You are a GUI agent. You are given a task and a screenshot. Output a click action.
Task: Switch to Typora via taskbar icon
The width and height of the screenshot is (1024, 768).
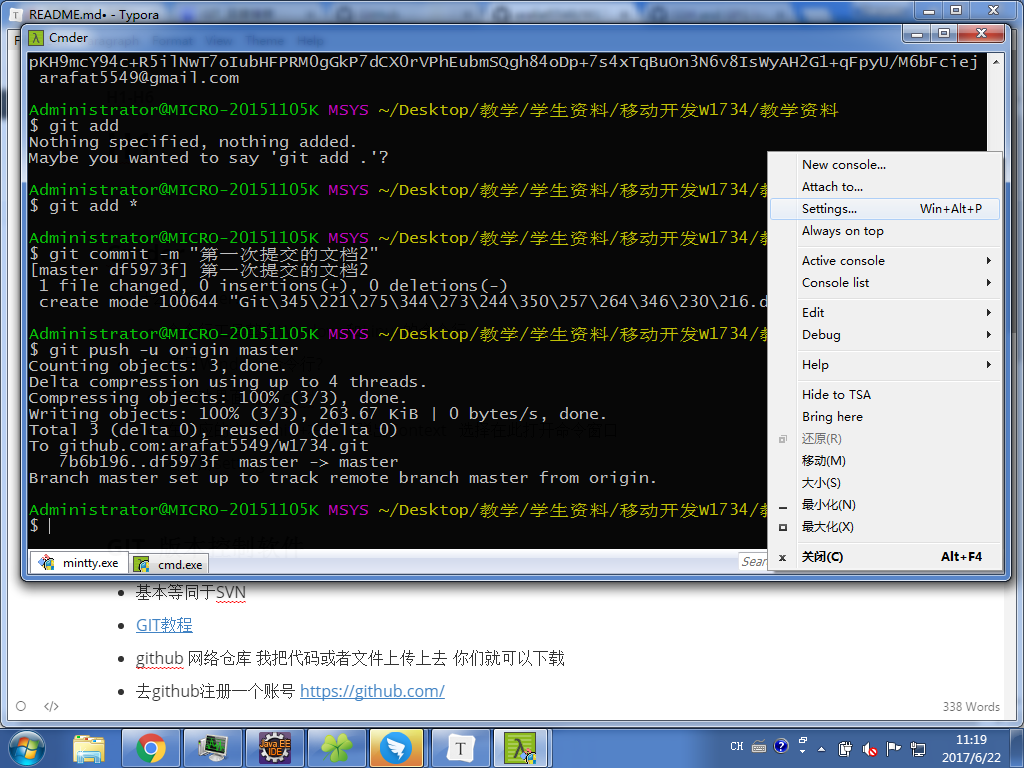tap(460, 748)
